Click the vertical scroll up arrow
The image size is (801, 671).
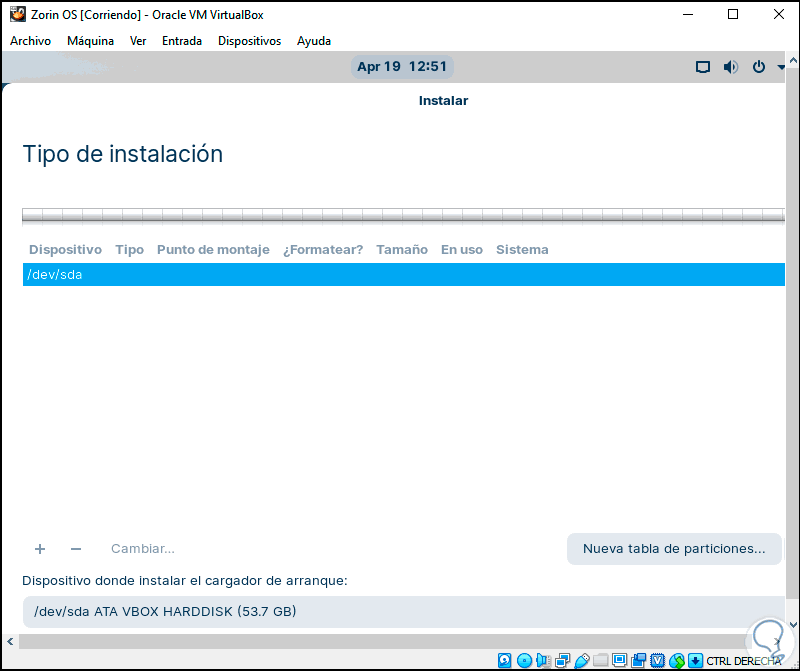pyautogui.click(x=793, y=61)
